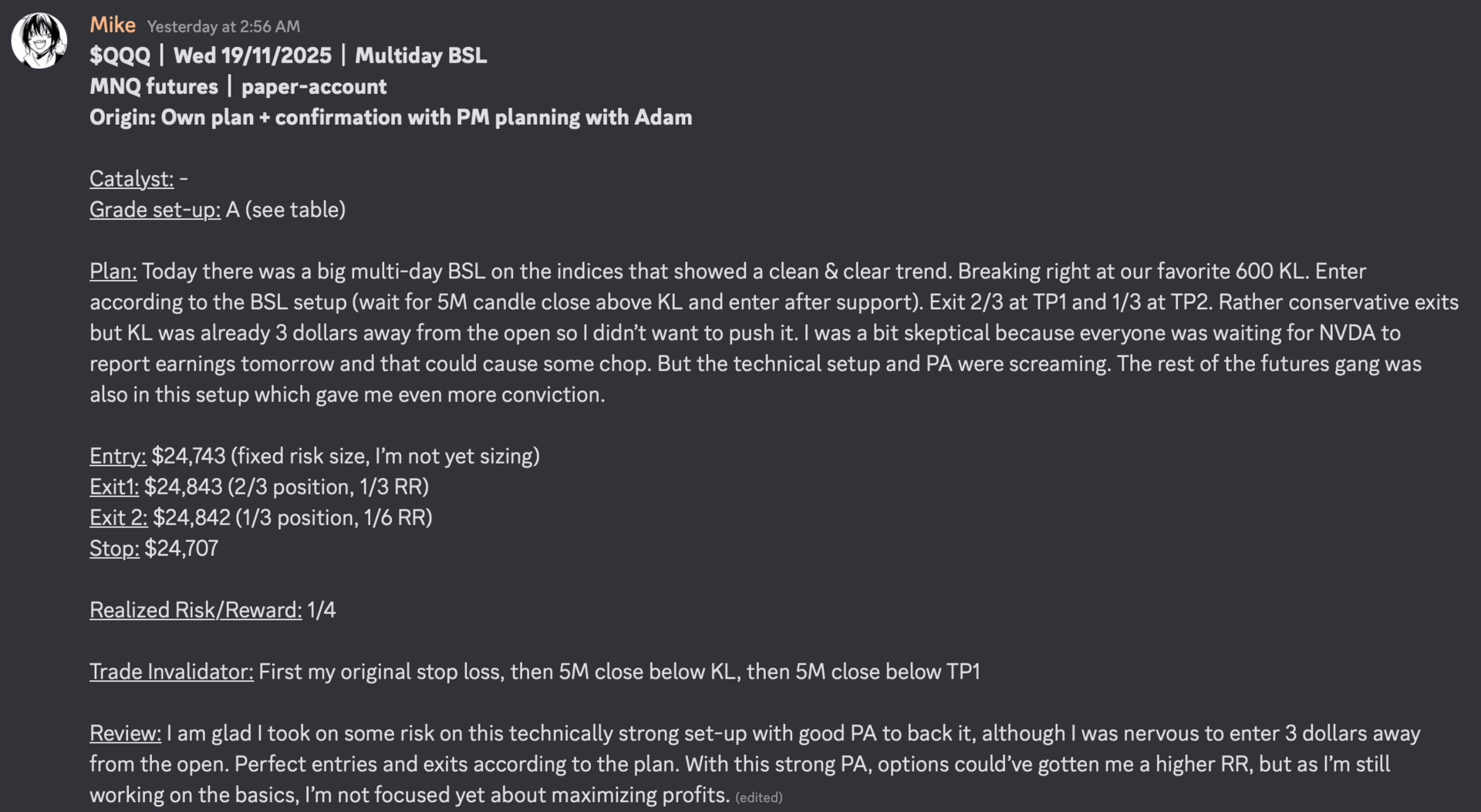Click Mike's profile avatar picture
Image resolution: width=1481 pixels, height=812 pixels.
[x=39, y=40]
